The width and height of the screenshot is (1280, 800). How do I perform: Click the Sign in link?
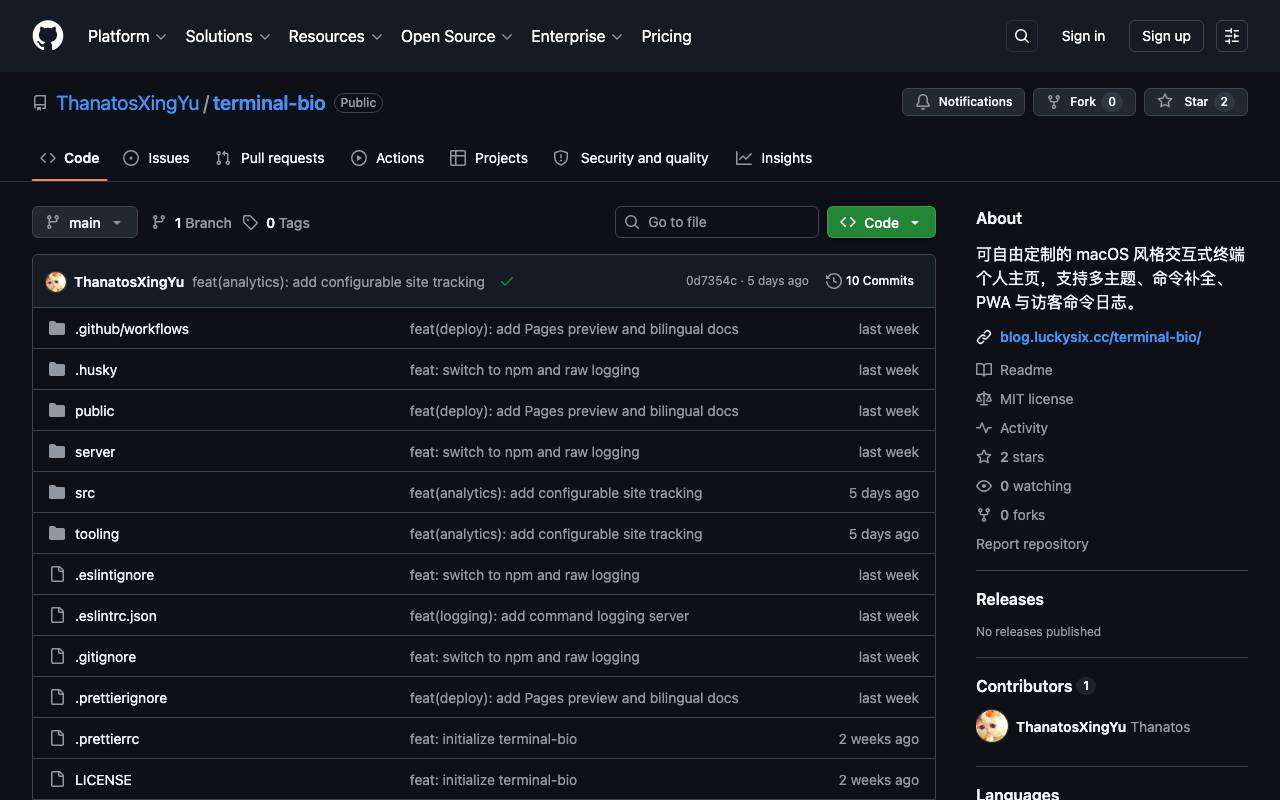[x=1083, y=36]
